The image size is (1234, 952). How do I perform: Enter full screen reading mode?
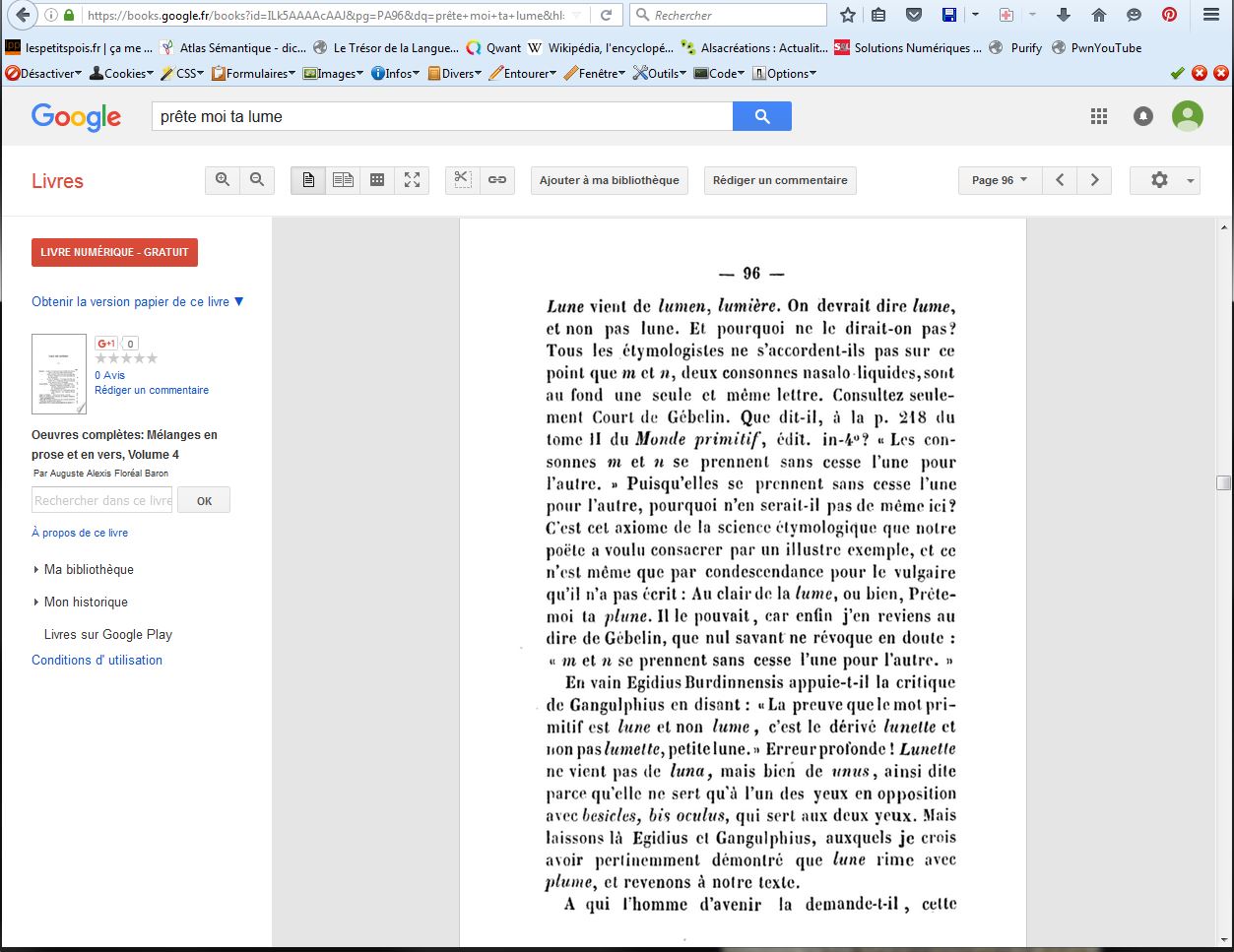(x=412, y=180)
